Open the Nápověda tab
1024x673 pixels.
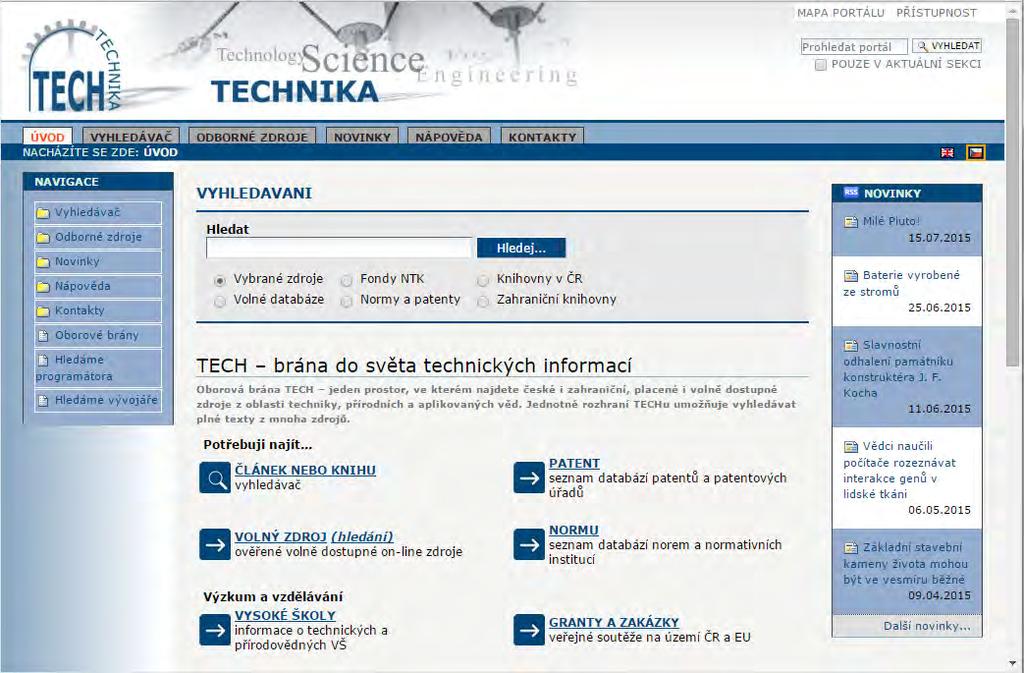pyautogui.click(x=449, y=136)
